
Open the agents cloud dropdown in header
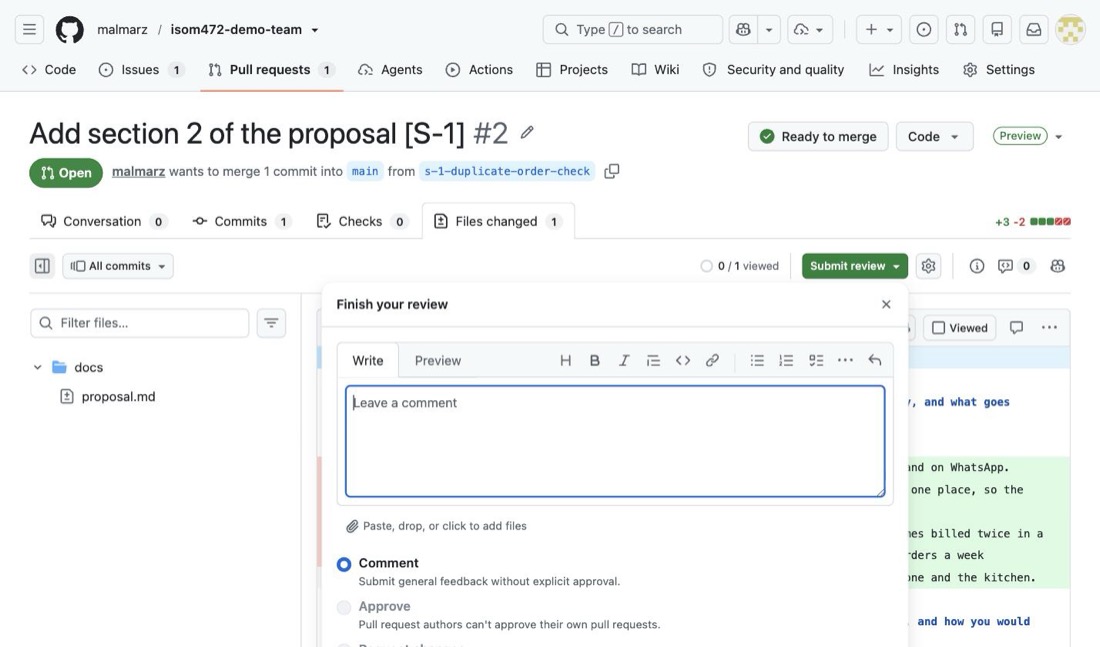click(810, 29)
